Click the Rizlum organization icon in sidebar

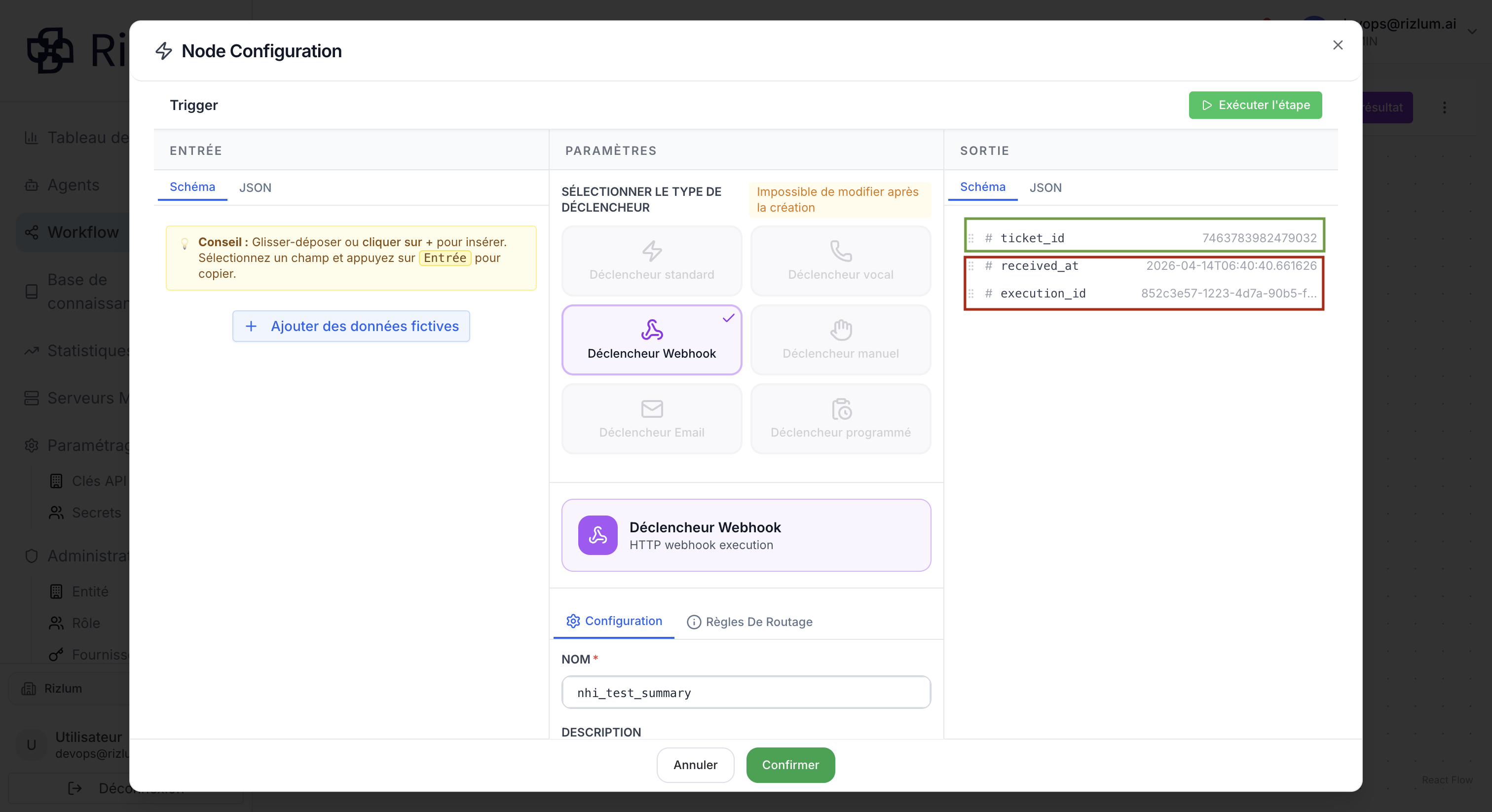click(x=29, y=689)
